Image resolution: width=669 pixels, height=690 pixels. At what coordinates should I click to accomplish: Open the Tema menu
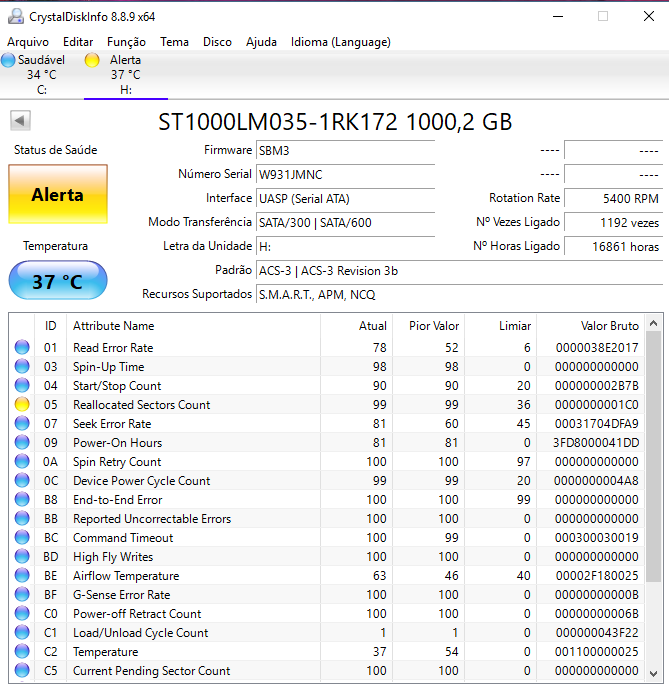coord(174,42)
